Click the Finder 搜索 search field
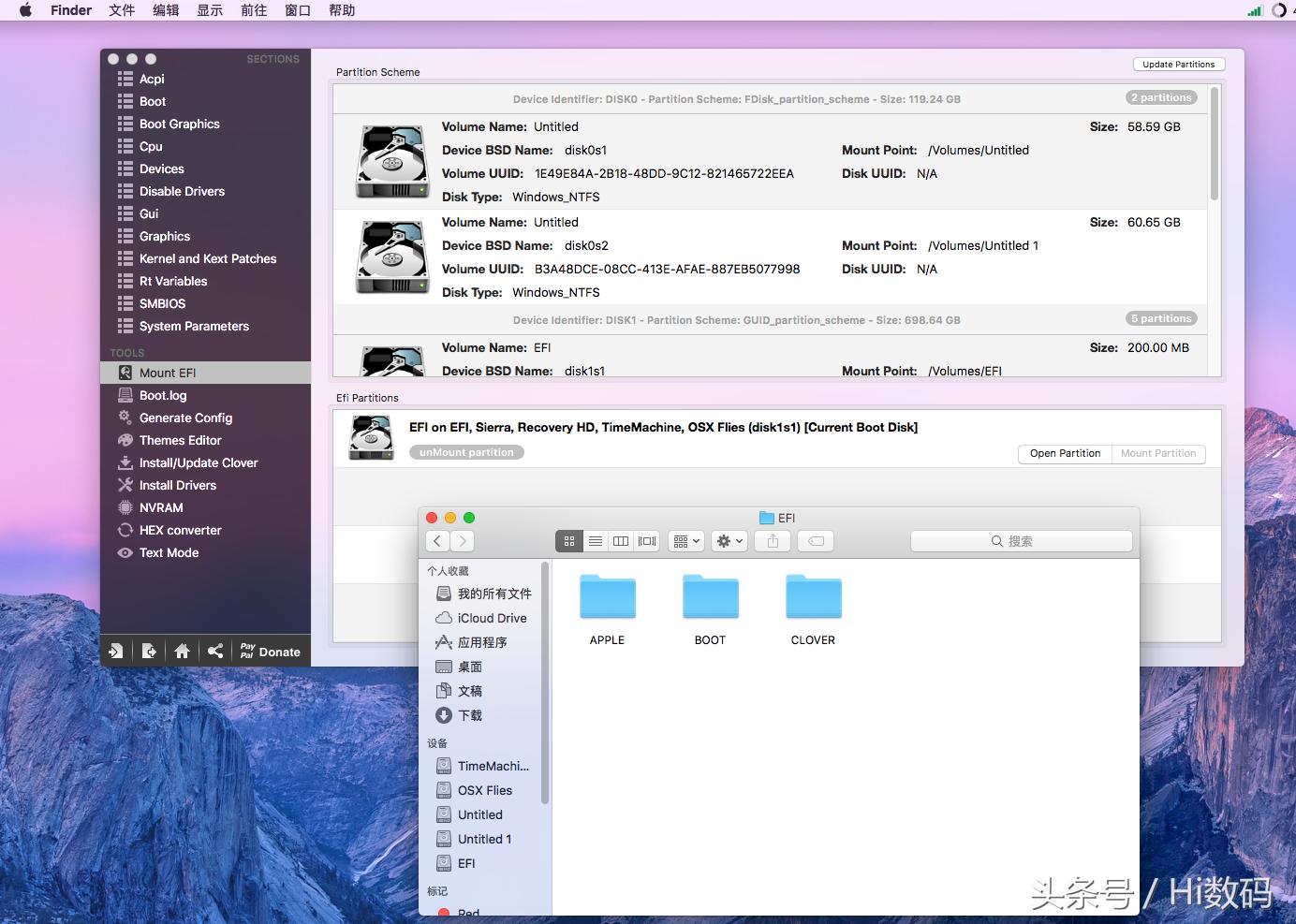Image resolution: width=1296 pixels, height=924 pixels. pyautogui.click(x=1021, y=541)
